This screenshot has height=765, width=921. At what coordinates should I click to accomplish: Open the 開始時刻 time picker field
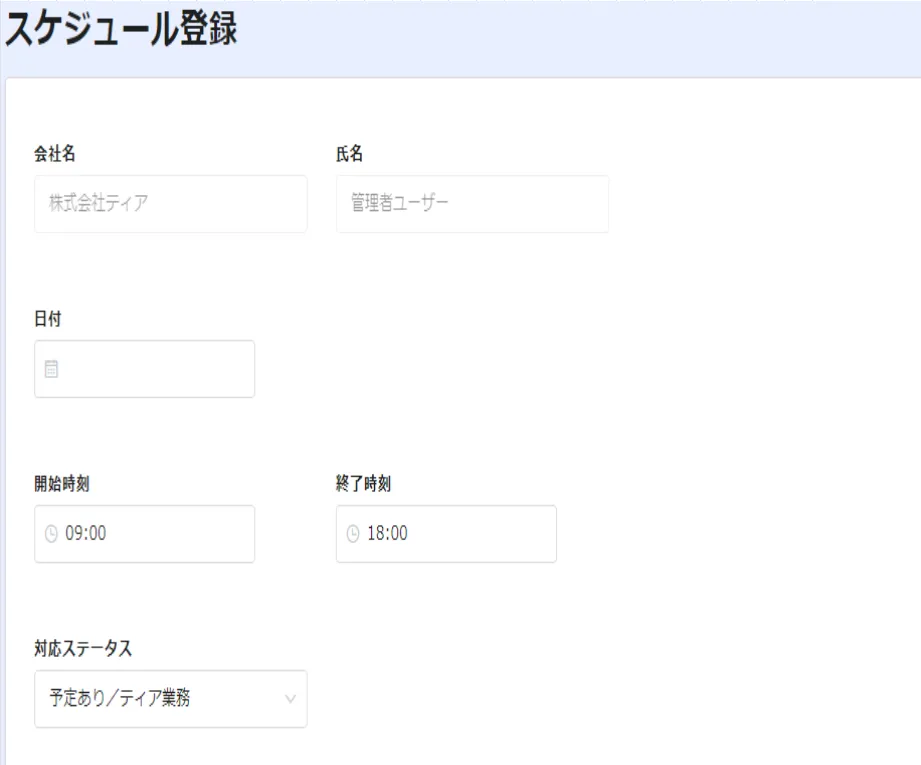click(x=160, y=534)
